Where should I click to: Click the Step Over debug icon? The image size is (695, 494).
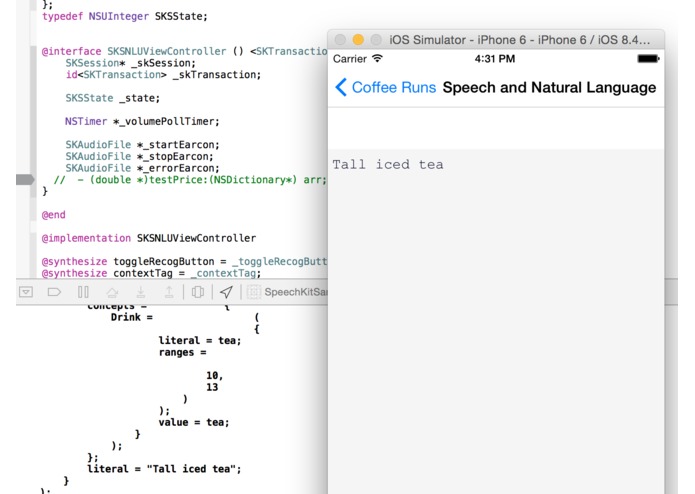(112, 292)
